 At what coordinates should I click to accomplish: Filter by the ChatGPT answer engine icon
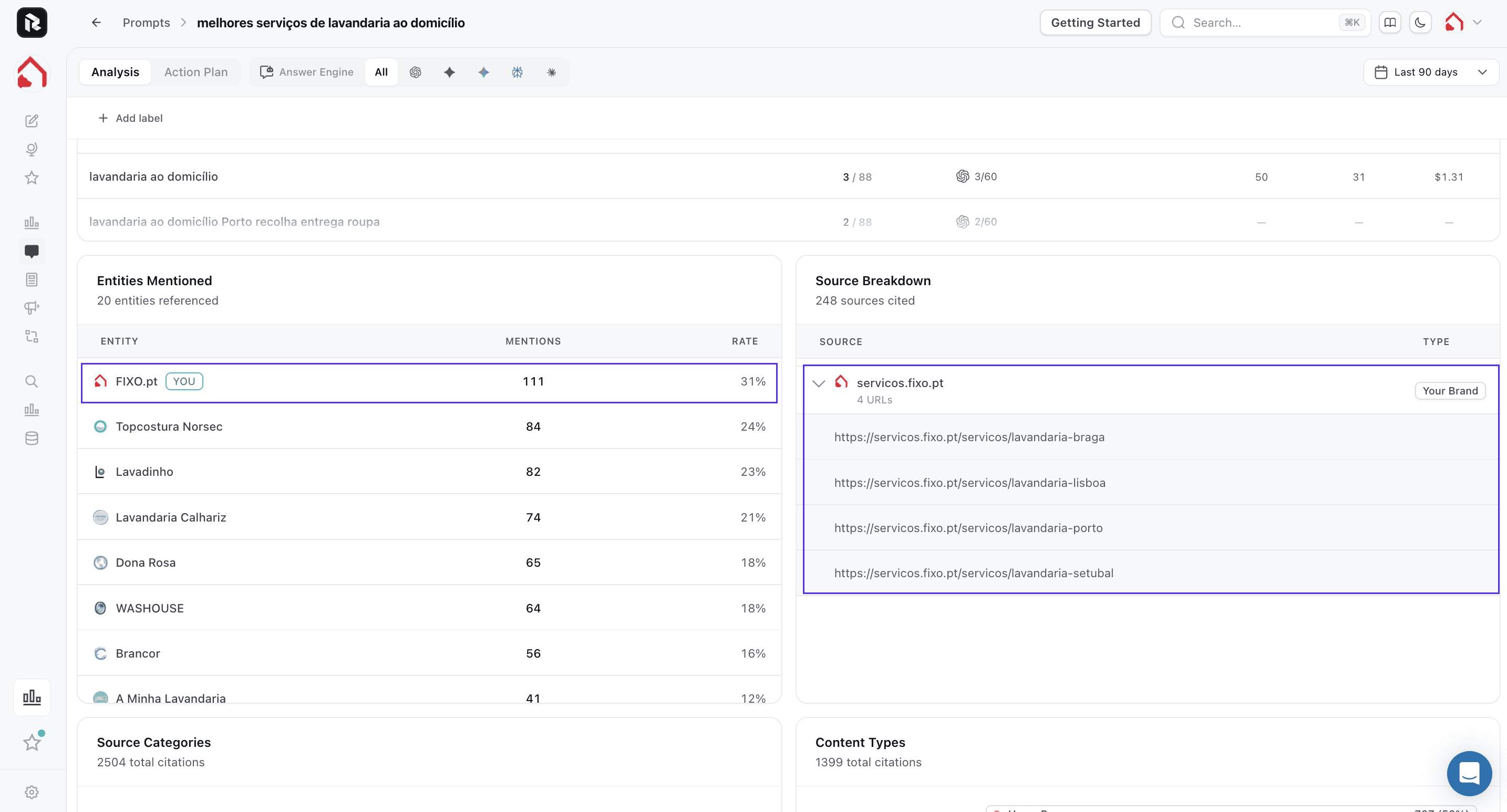[415, 72]
